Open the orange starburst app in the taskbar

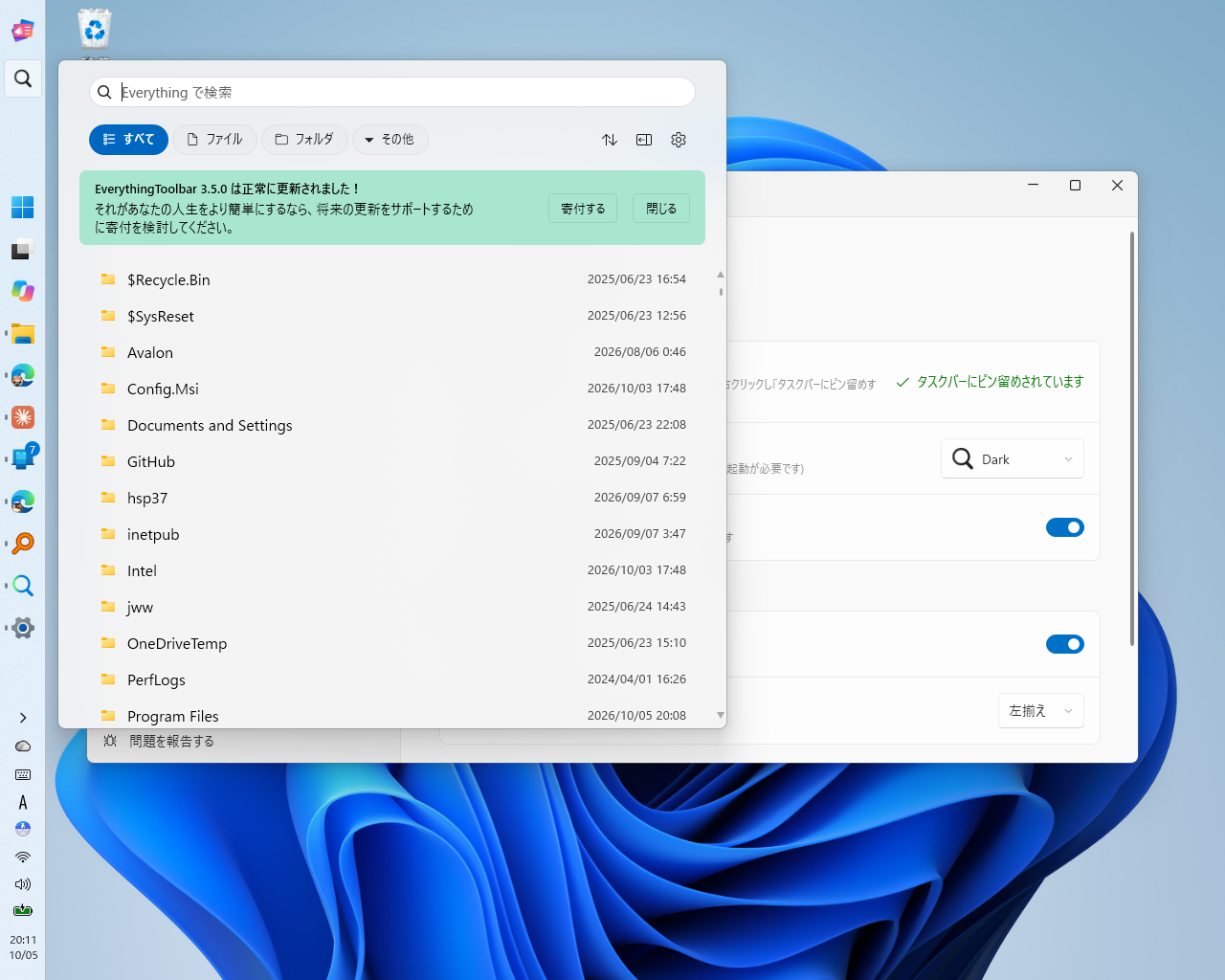tap(23, 417)
